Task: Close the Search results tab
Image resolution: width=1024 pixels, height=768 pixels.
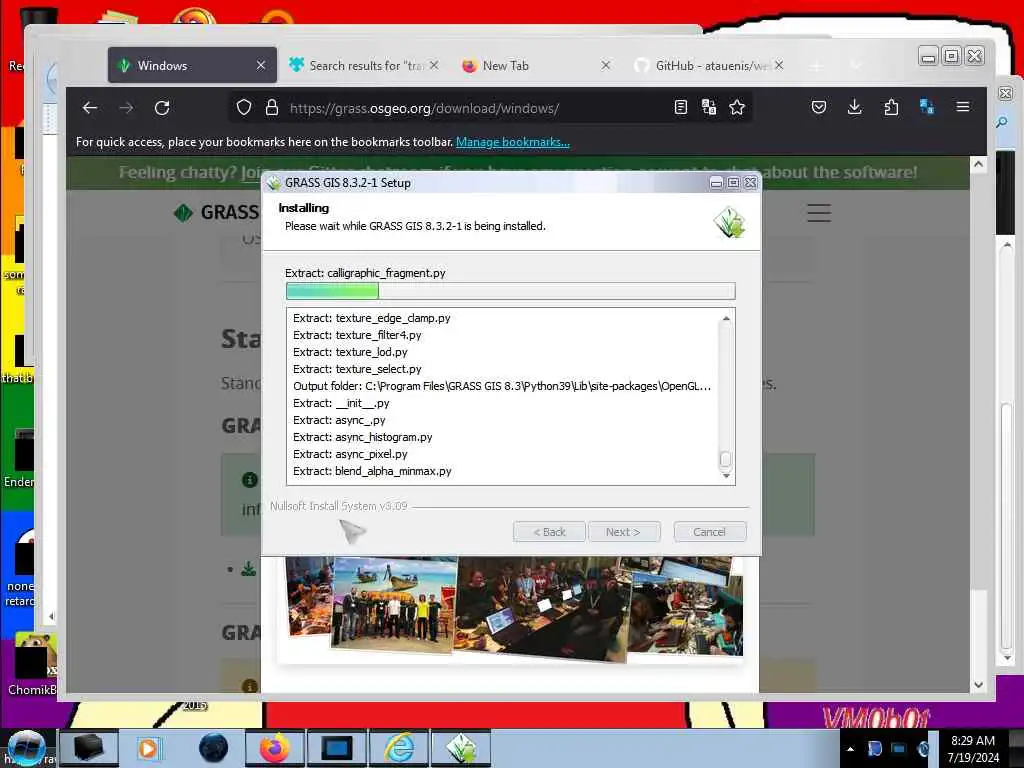Action: (434, 65)
